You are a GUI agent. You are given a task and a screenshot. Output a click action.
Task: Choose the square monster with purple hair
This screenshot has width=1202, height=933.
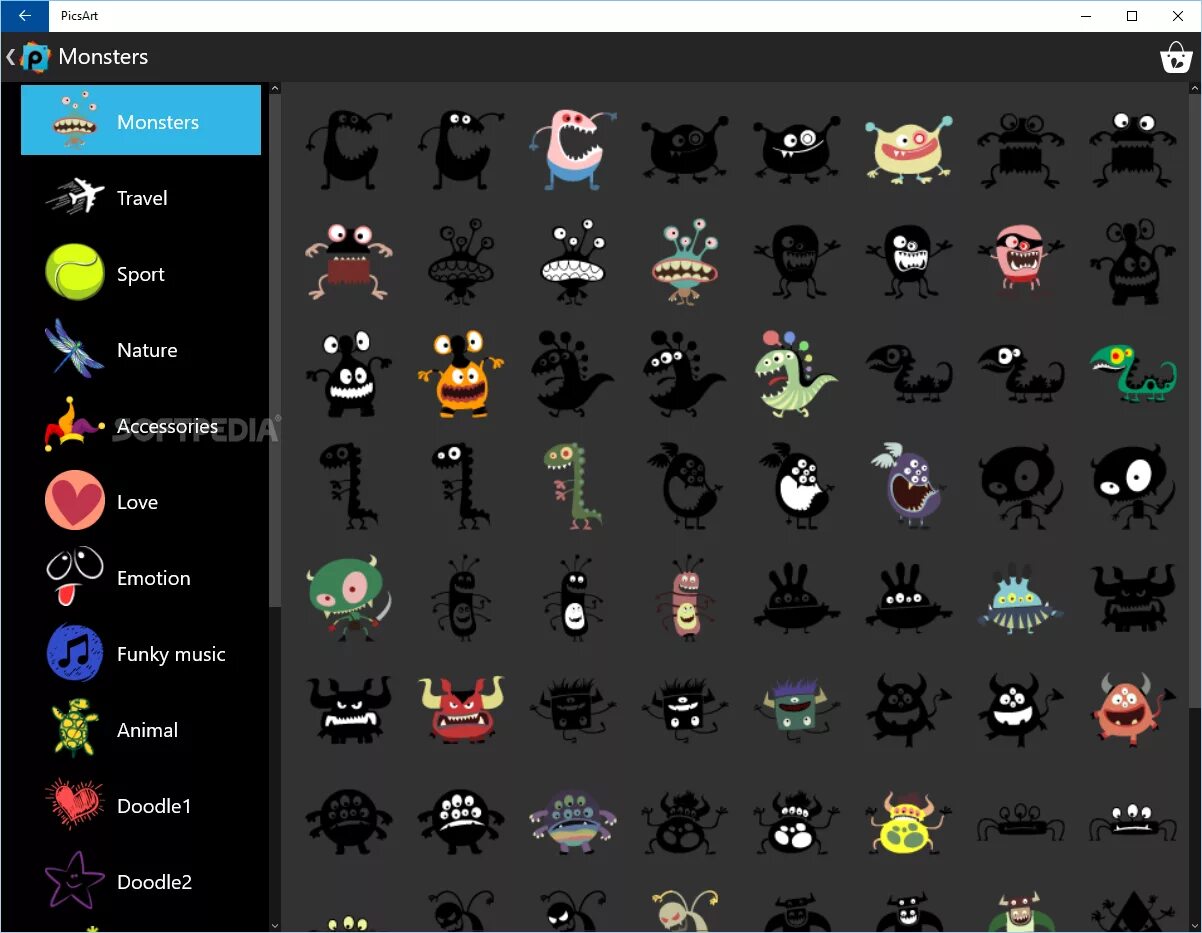coord(797,710)
